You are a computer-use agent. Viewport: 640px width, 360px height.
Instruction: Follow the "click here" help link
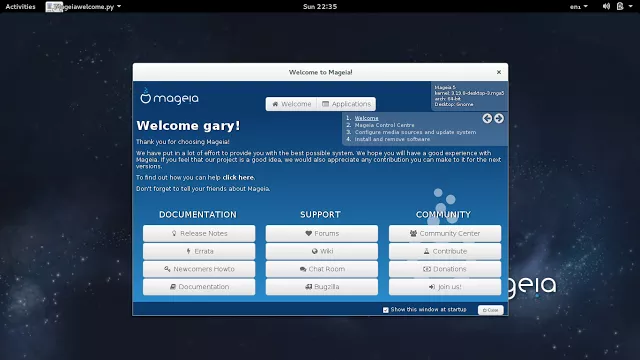238,178
